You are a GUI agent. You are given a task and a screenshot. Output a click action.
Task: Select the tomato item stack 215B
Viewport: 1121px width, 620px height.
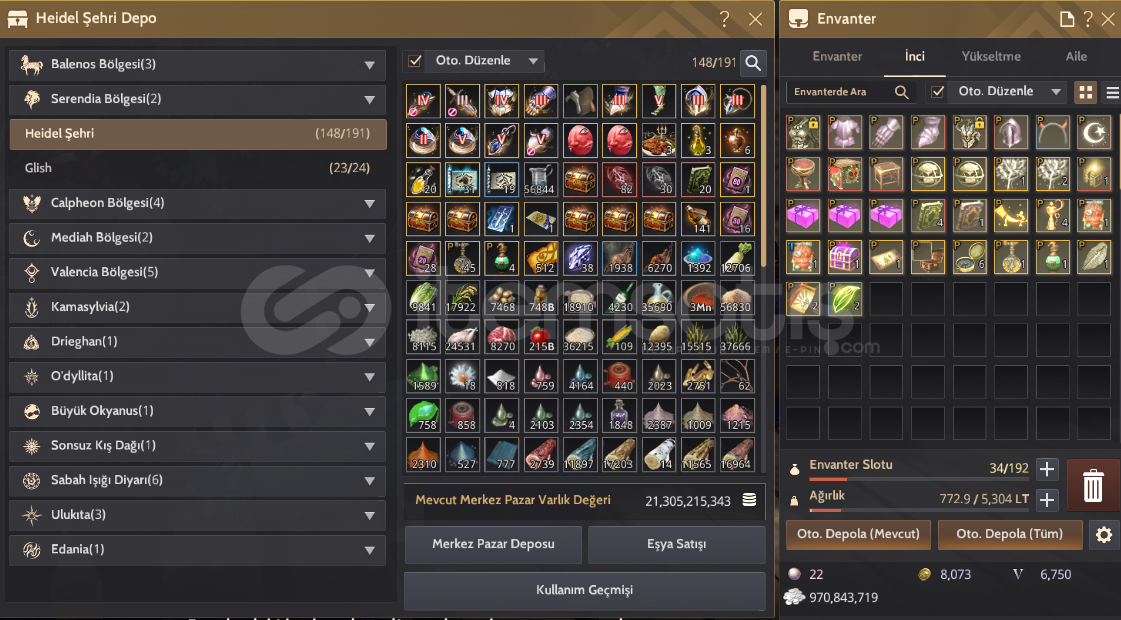click(541, 337)
